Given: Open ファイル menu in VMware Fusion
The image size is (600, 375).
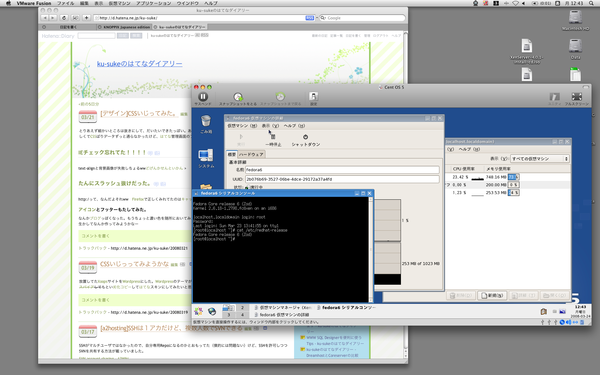Looking at the screenshot, I should (65, 3).
